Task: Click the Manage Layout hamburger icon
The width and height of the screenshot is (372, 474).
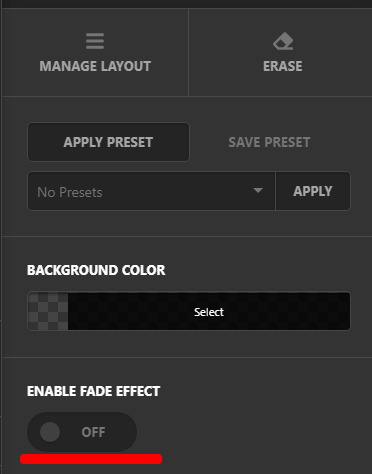Action: [x=95, y=41]
